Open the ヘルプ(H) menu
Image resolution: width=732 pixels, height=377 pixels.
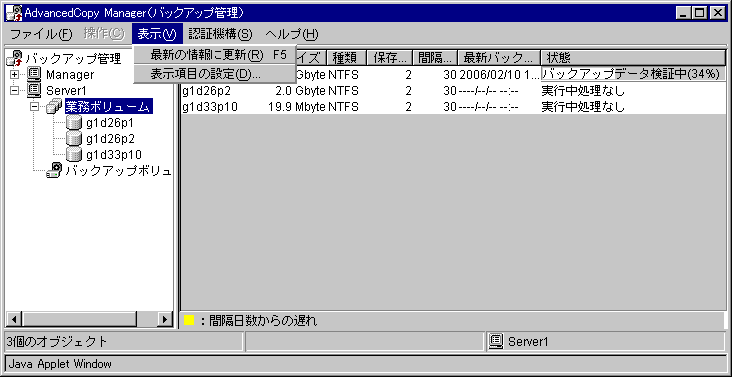[292, 34]
